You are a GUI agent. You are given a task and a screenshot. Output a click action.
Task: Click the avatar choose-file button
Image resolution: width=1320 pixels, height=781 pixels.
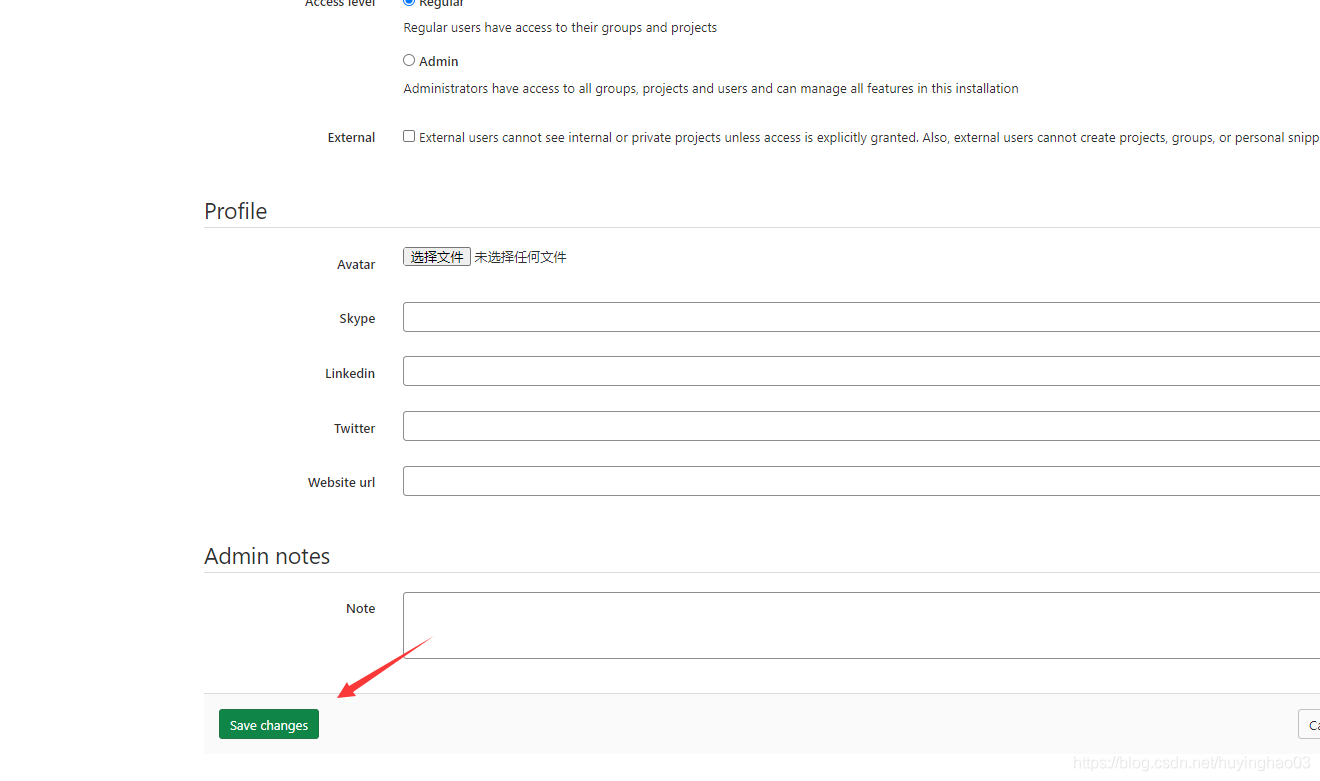pyautogui.click(x=437, y=257)
